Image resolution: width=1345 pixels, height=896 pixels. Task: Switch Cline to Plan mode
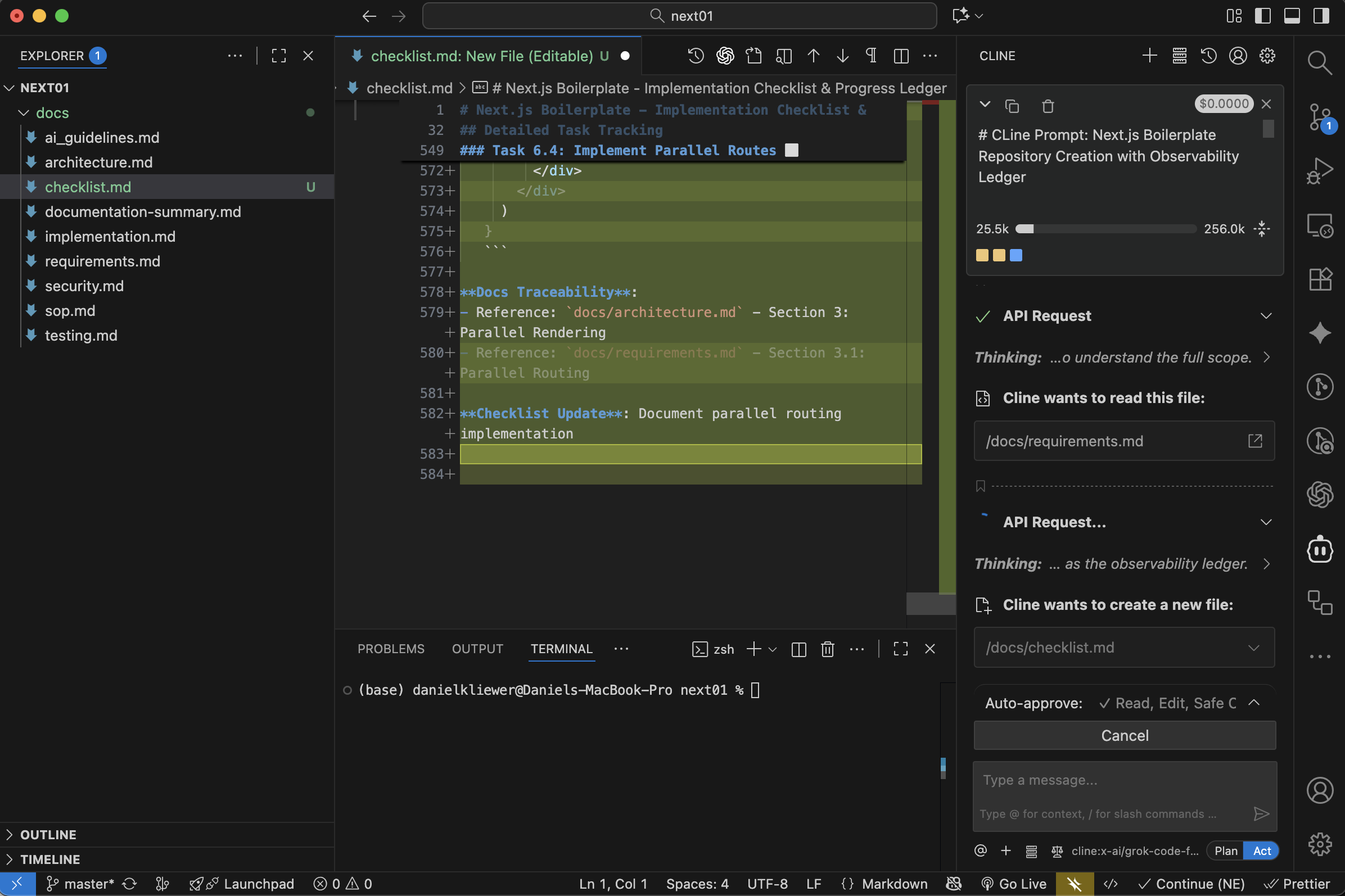pyautogui.click(x=1226, y=851)
